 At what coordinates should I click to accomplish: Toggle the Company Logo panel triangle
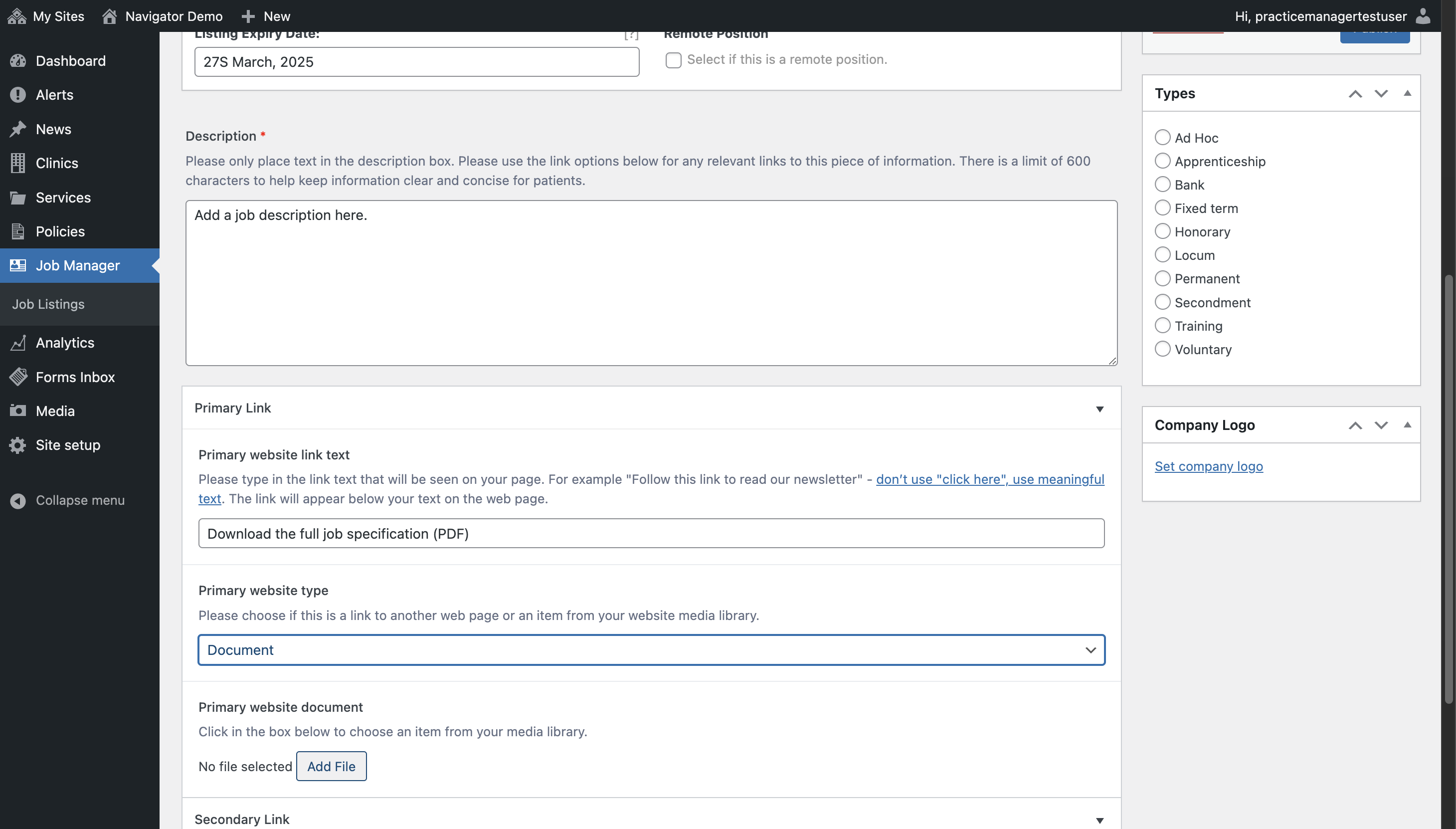1407,425
